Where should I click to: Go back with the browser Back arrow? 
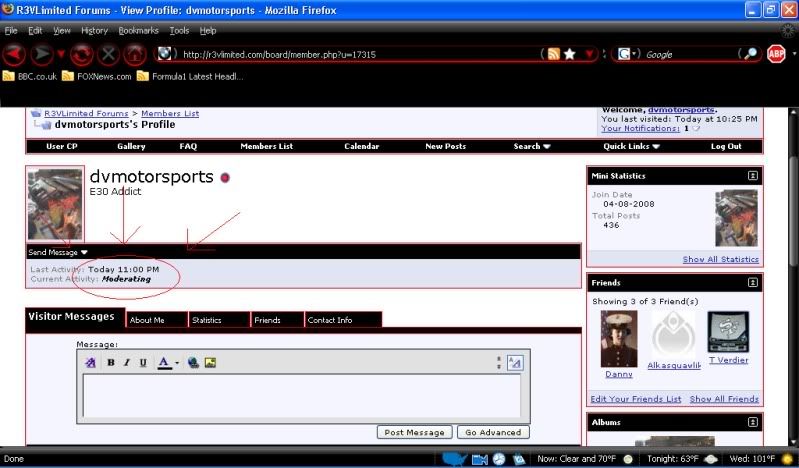tap(14, 54)
